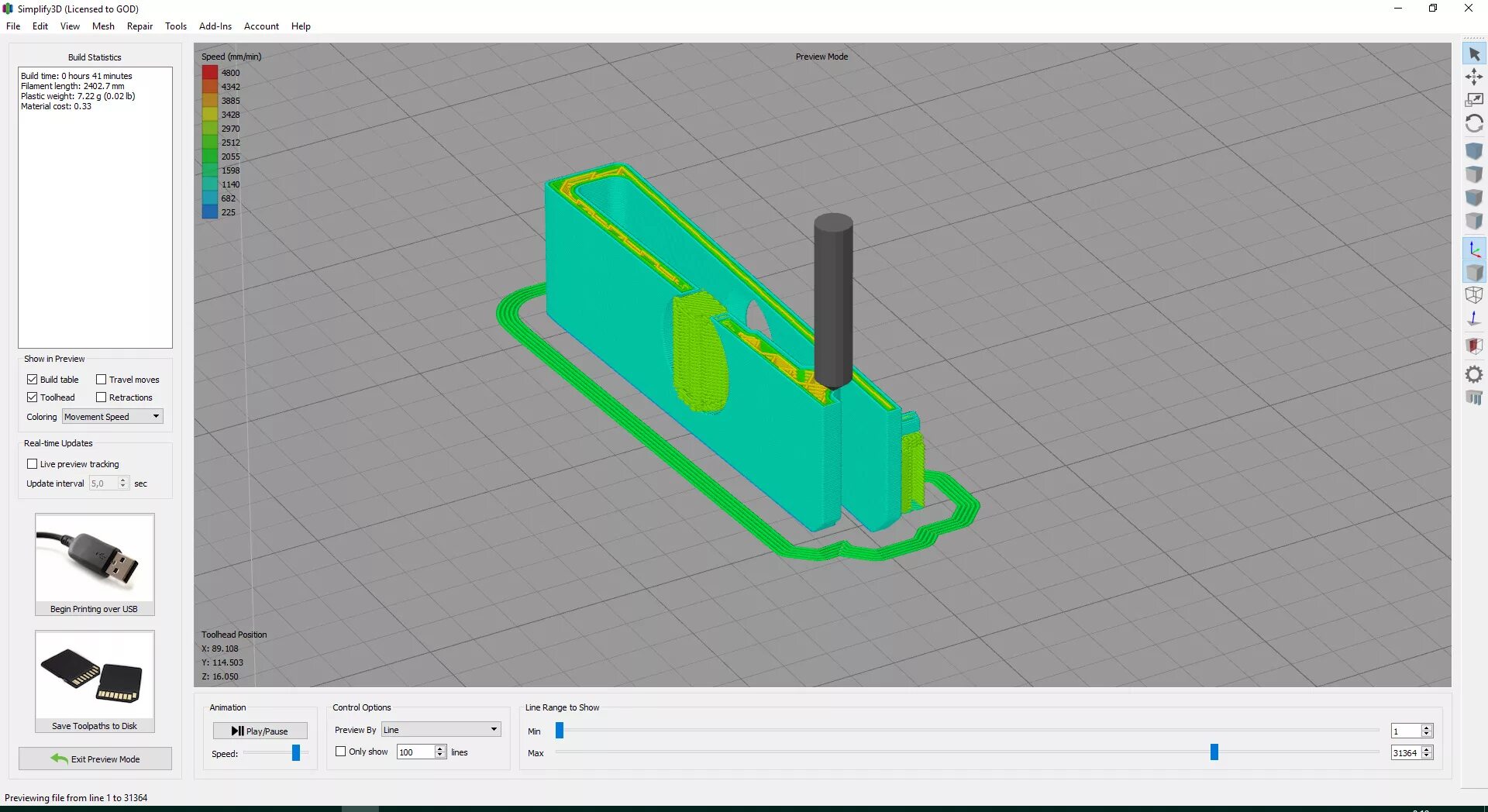Click the Max line number field 31364
Viewport: 1488px width, 812px height.
pyautogui.click(x=1406, y=752)
